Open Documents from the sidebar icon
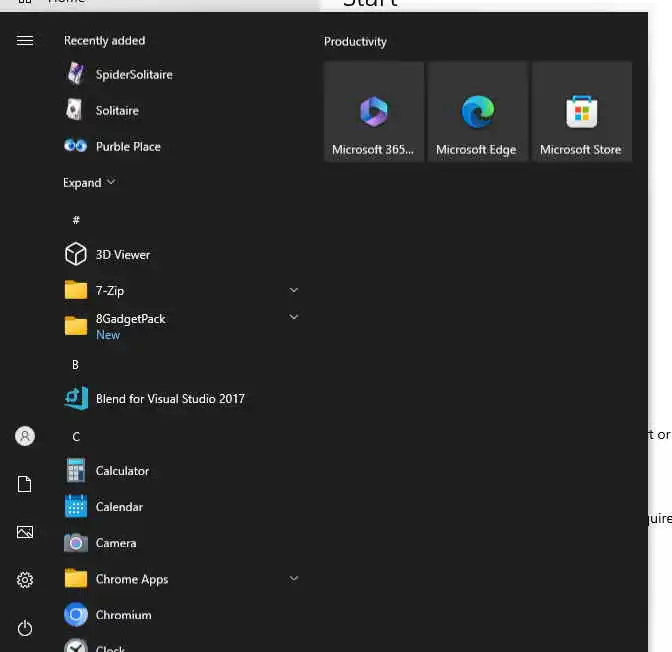This screenshot has width=672, height=652. tap(25, 484)
